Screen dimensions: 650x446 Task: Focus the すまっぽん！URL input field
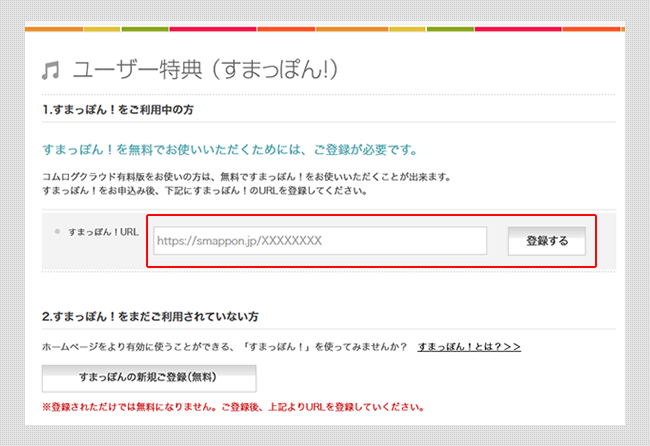coord(320,241)
